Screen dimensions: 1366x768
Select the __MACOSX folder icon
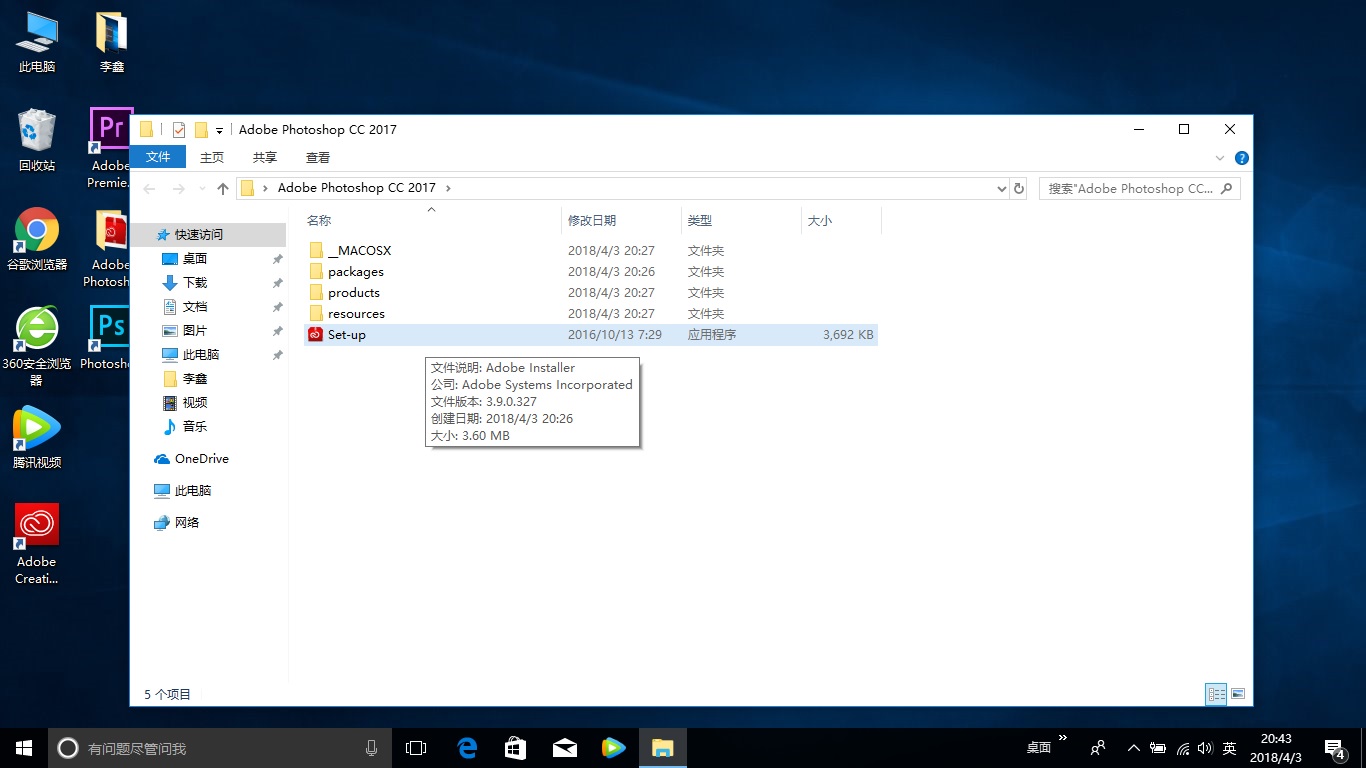316,251
